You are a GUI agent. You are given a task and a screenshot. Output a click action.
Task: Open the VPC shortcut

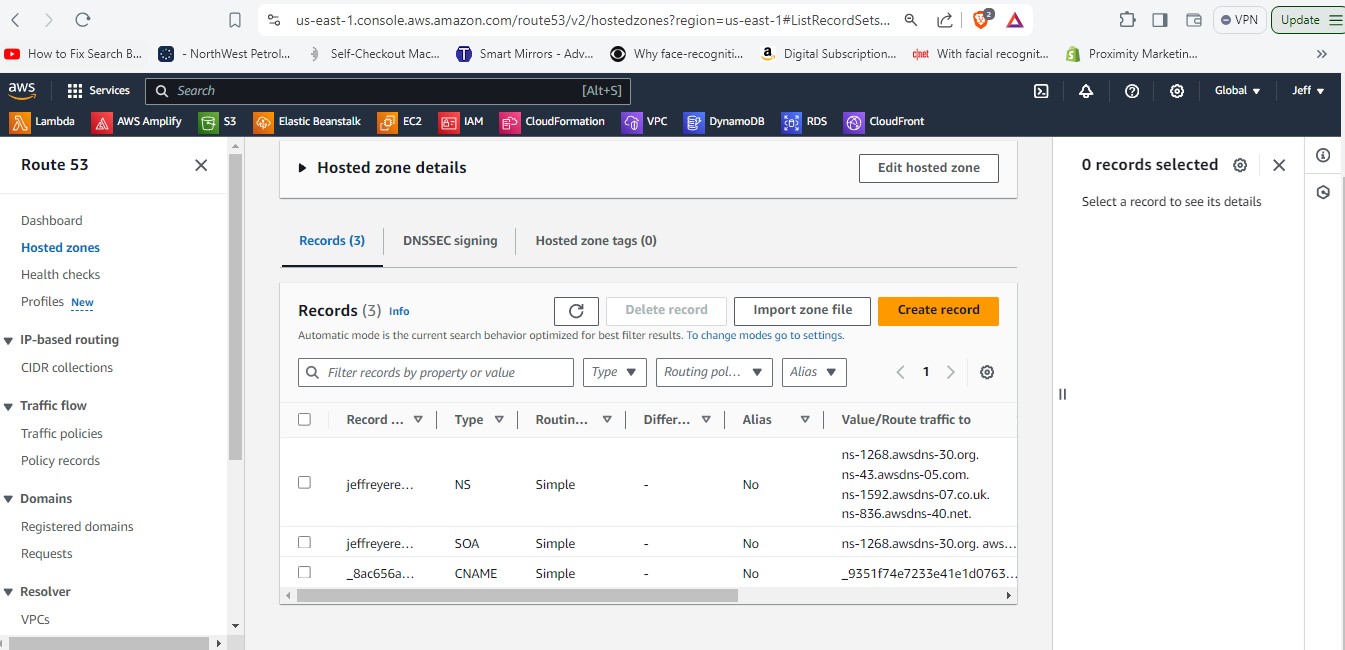pos(645,122)
